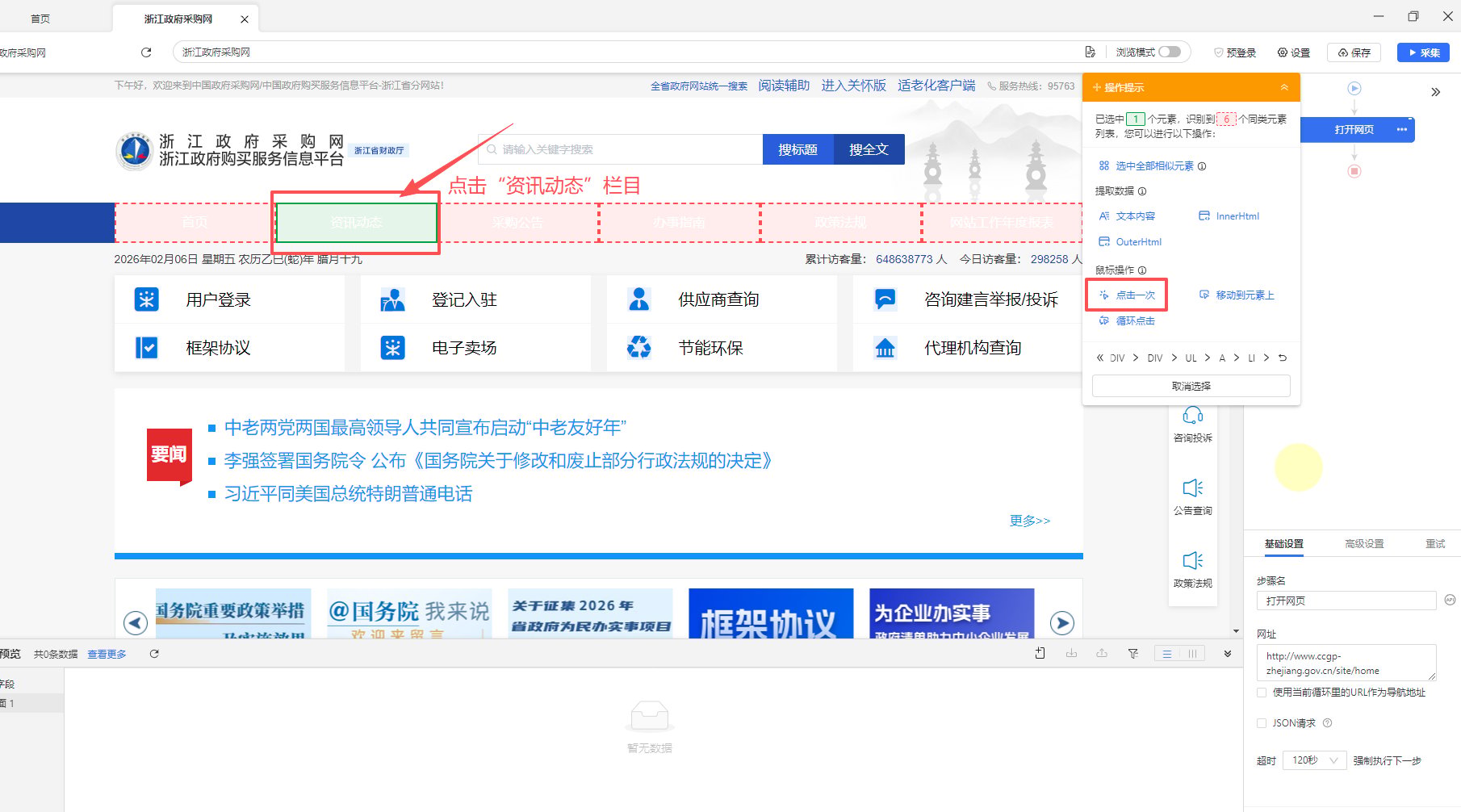Select 点击一次 click once action

point(1127,295)
